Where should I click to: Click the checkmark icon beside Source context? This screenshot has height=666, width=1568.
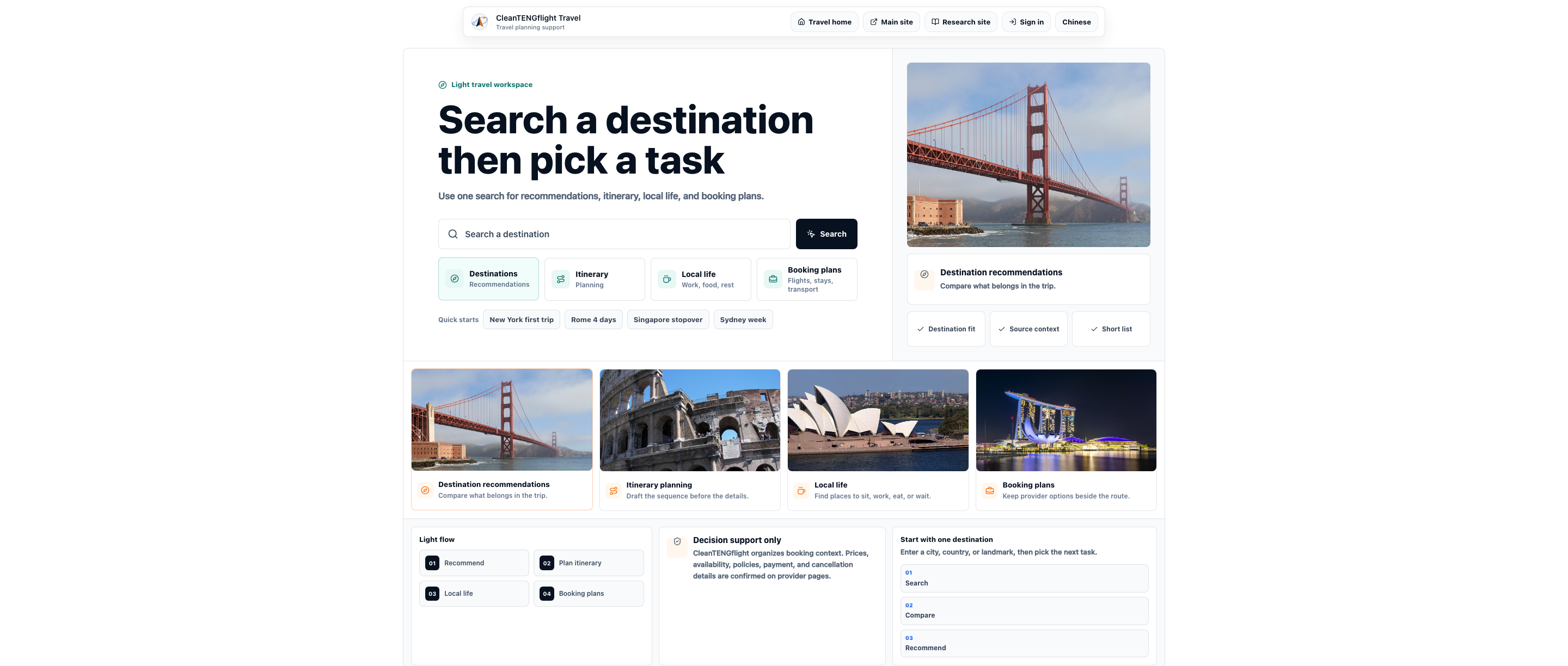[1002, 329]
